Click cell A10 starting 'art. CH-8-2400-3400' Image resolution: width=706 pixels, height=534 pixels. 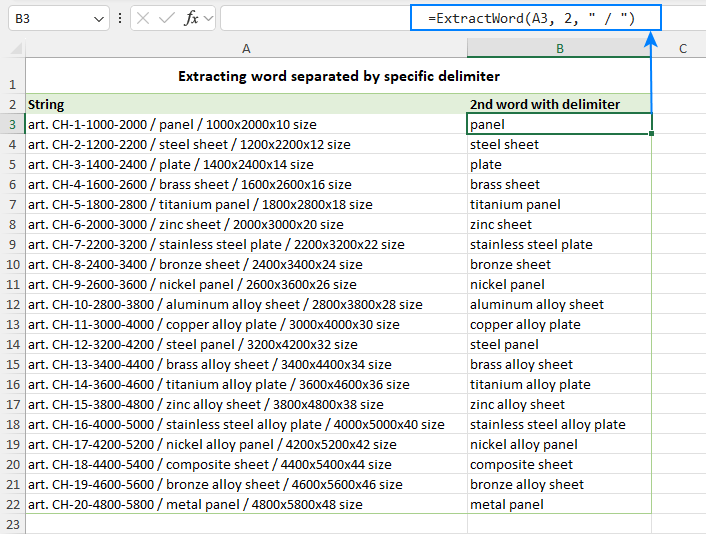tap(246, 264)
